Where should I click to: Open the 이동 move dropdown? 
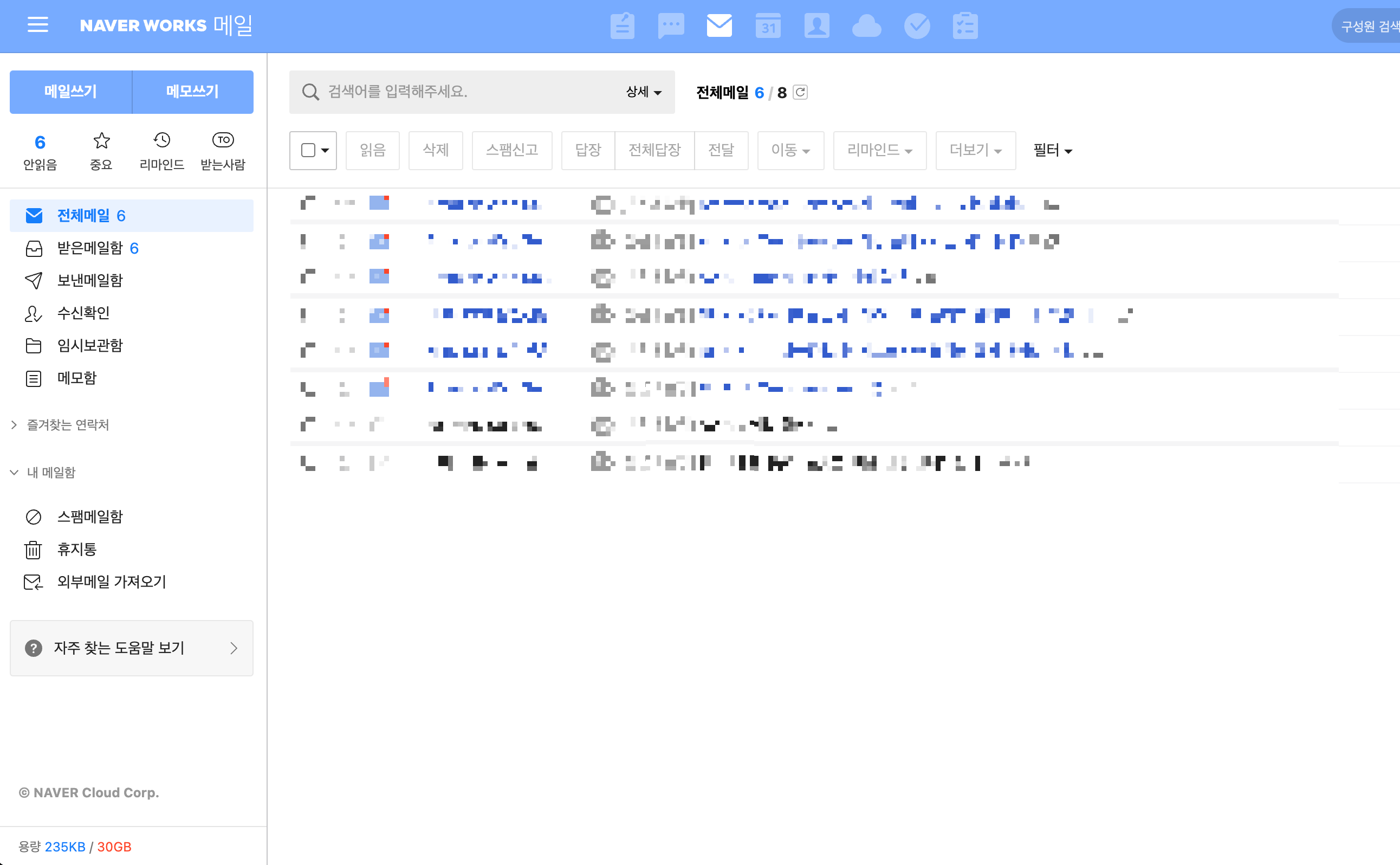[790, 151]
